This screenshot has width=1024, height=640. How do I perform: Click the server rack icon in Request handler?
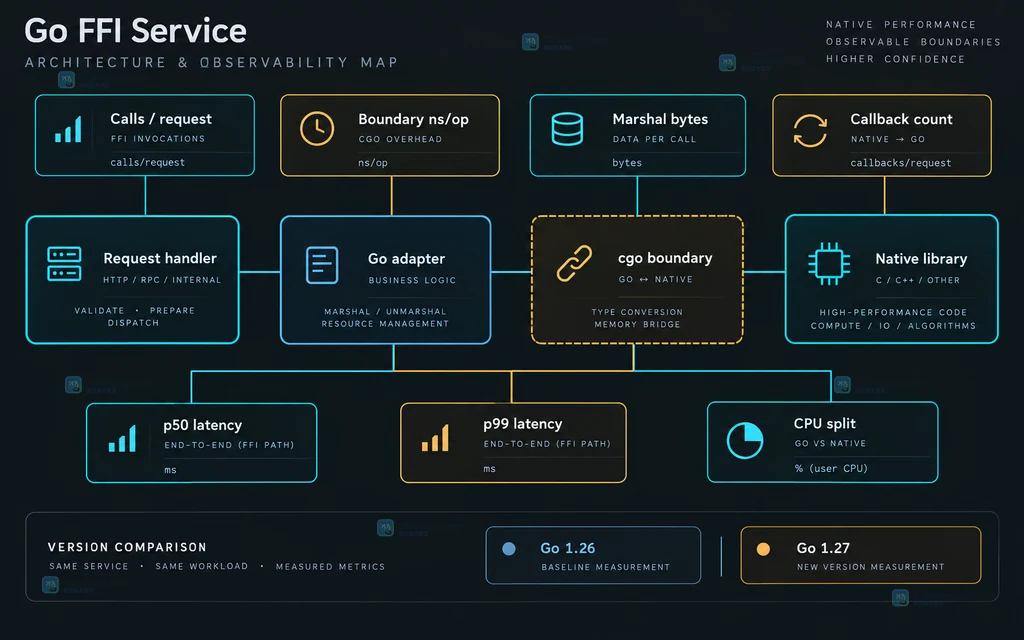(x=64, y=264)
